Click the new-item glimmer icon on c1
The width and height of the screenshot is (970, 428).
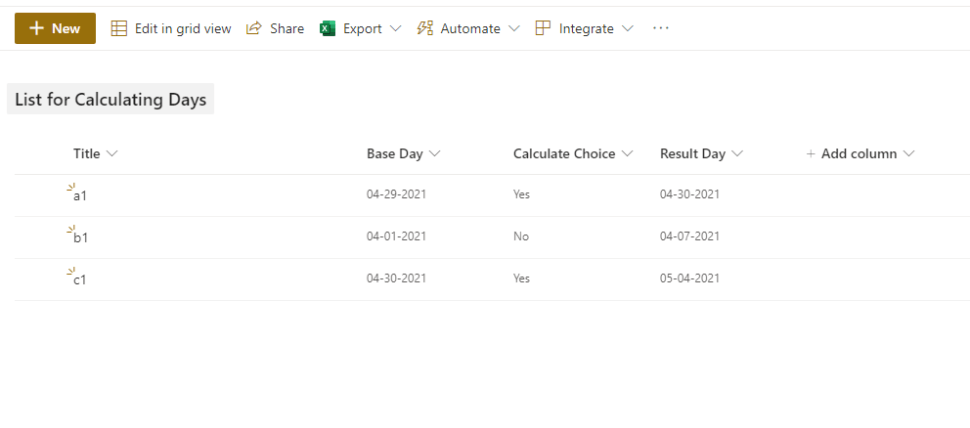71,271
